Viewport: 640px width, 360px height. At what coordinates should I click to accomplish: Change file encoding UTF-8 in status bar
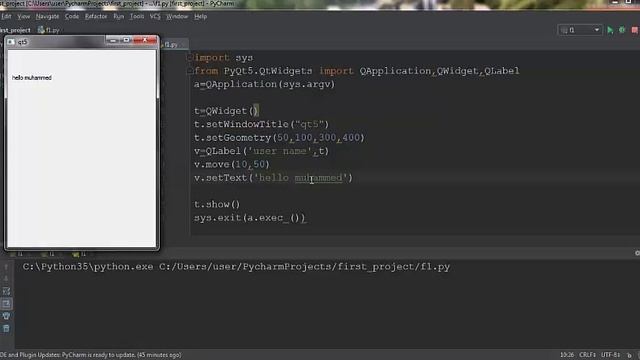click(x=610, y=355)
